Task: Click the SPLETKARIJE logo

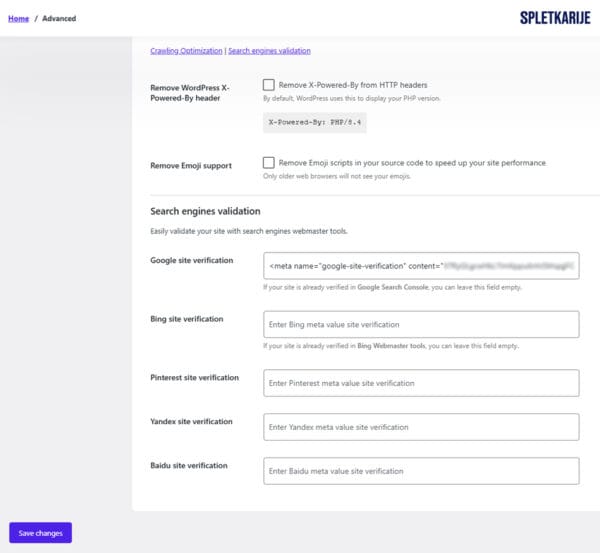Action: pos(555,18)
